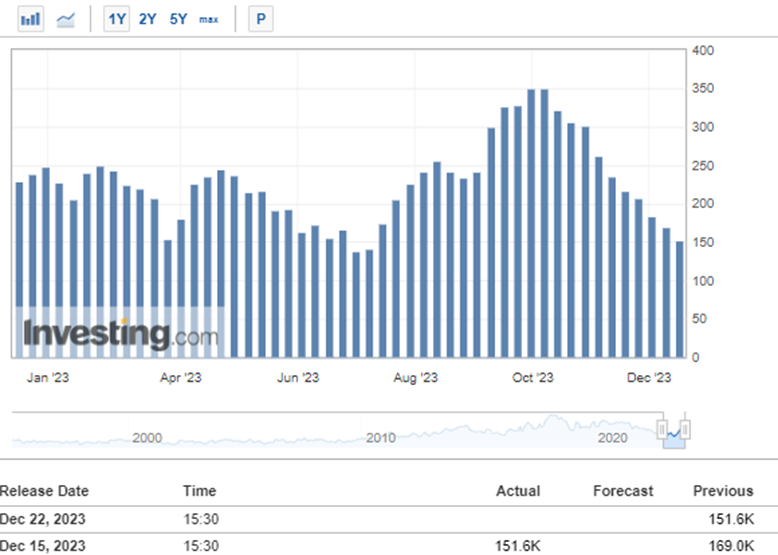Click the Release Date column header

(44, 491)
